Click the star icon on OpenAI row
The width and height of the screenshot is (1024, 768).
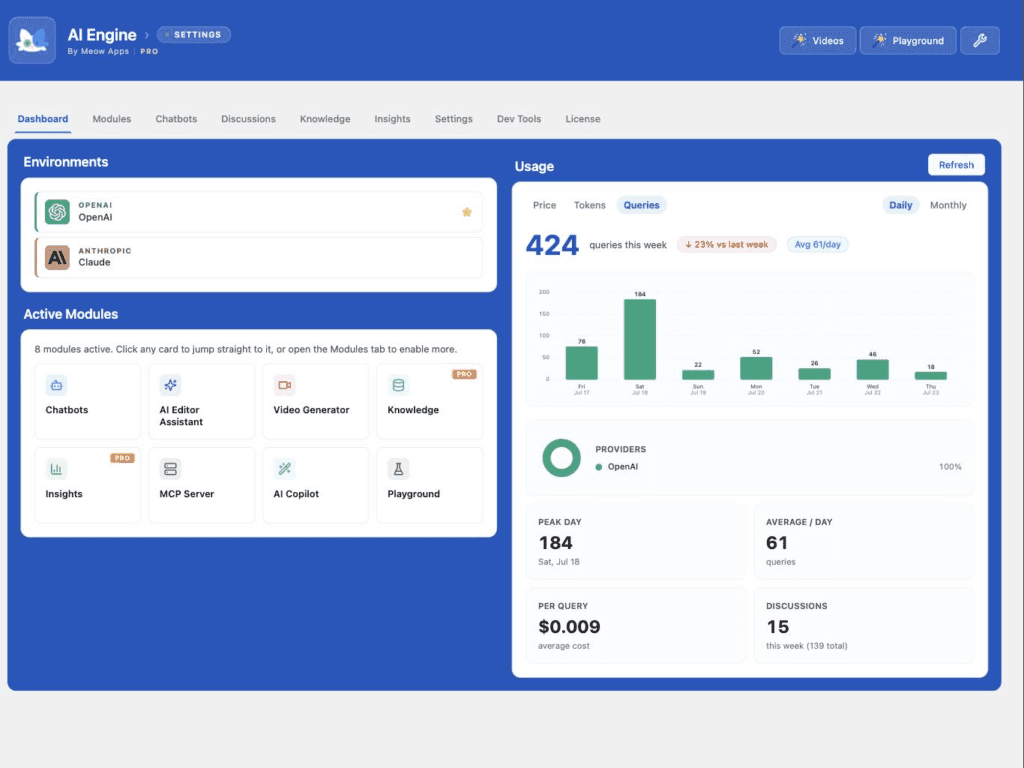click(x=467, y=212)
